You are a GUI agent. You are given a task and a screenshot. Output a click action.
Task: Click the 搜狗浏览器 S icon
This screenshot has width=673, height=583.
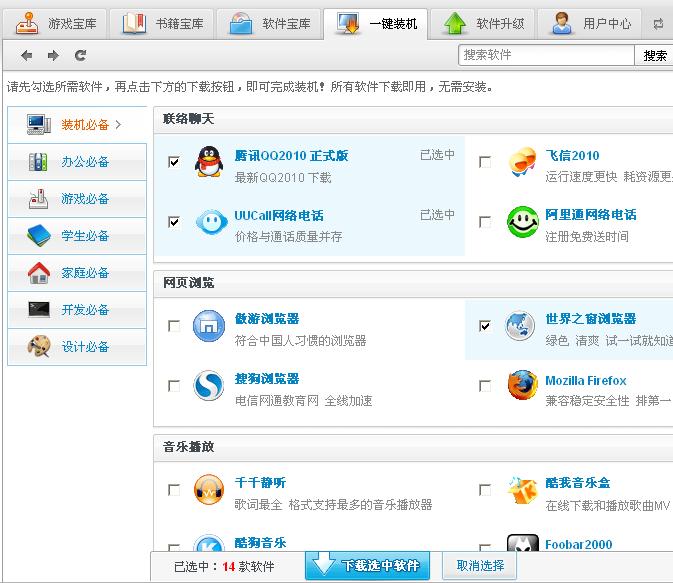[208, 386]
